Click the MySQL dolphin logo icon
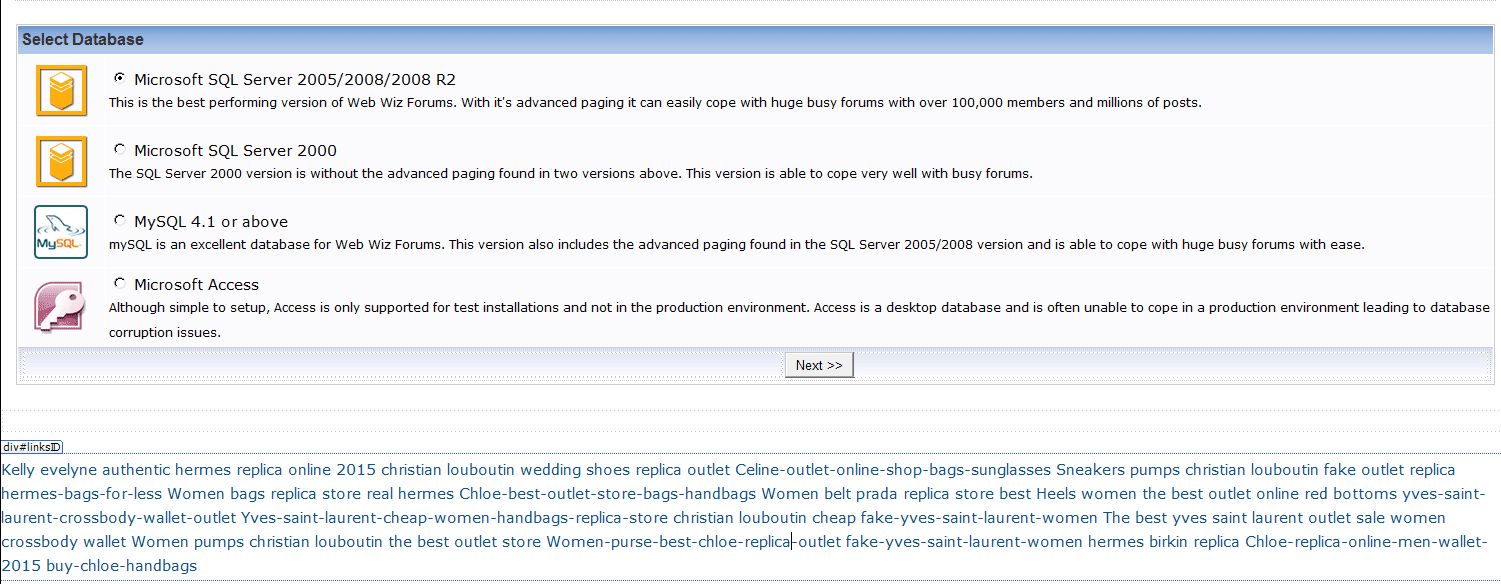 pos(61,232)
